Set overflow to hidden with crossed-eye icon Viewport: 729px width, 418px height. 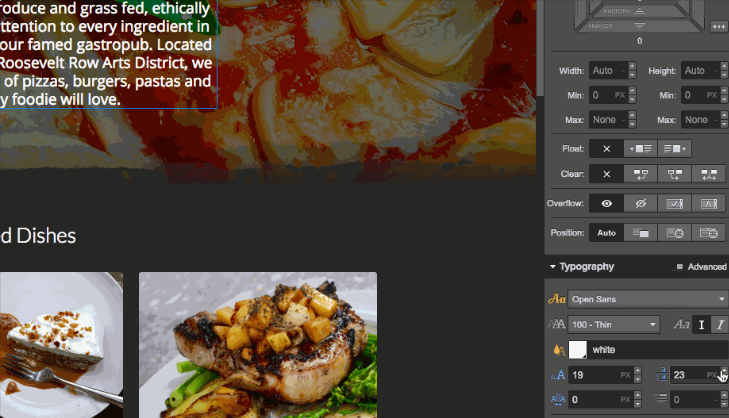pyautogui.click(x=640, y=204)
